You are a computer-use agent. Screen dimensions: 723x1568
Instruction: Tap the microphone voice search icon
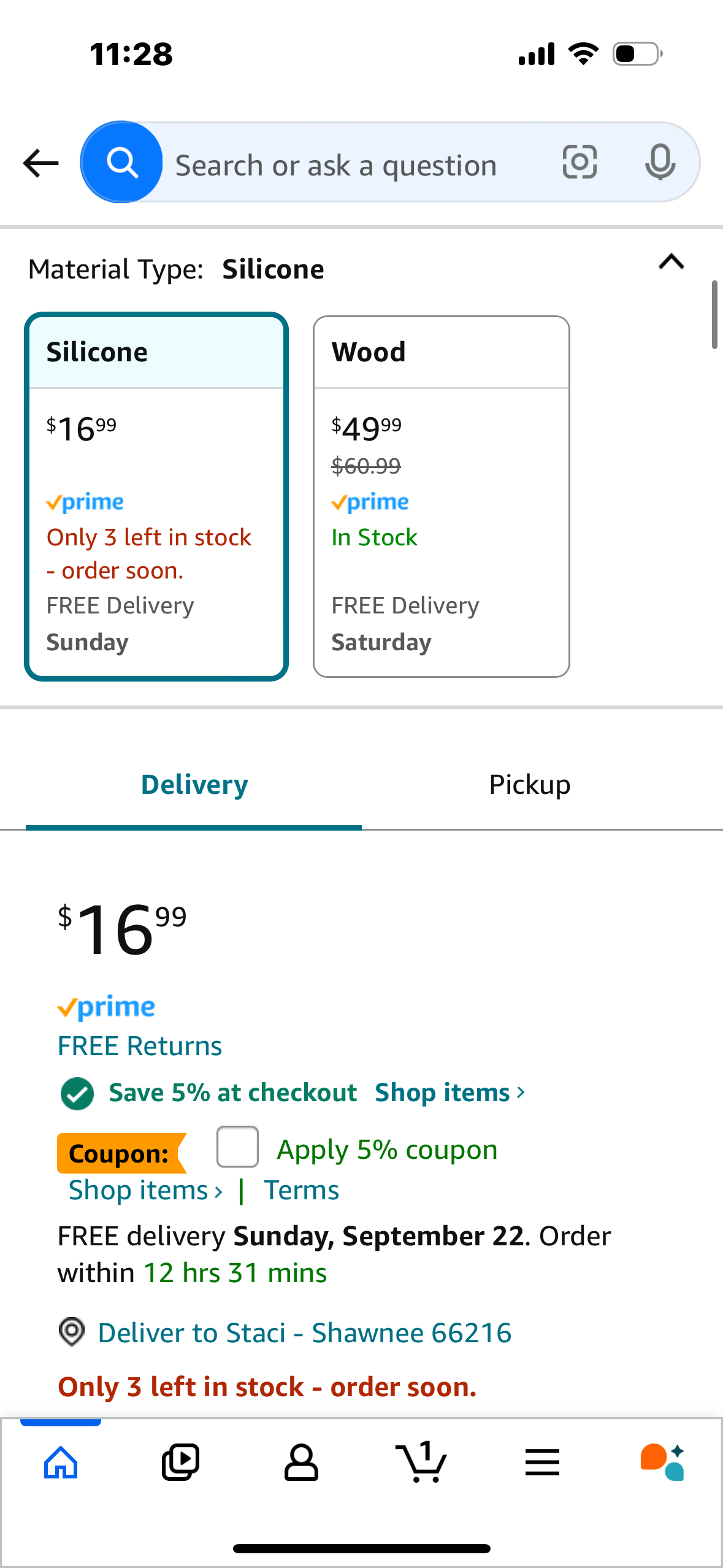[x=660, y=163]
